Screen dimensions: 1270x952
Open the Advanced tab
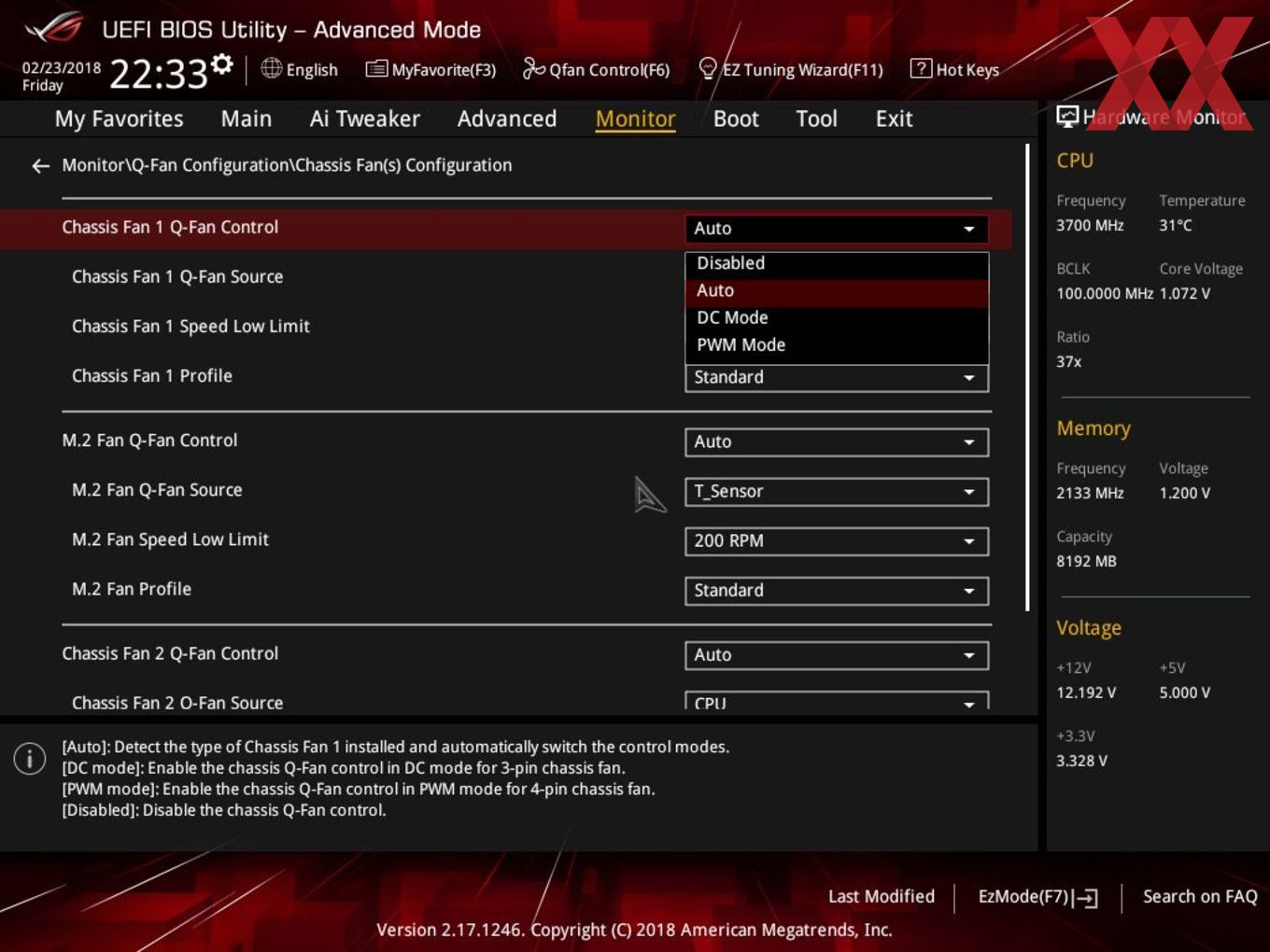[x=507, y=119]
